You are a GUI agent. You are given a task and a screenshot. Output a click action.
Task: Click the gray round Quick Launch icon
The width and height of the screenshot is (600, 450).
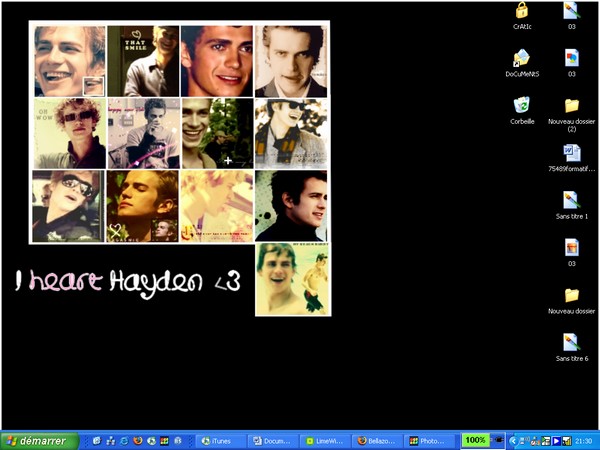tap(178, 441)
